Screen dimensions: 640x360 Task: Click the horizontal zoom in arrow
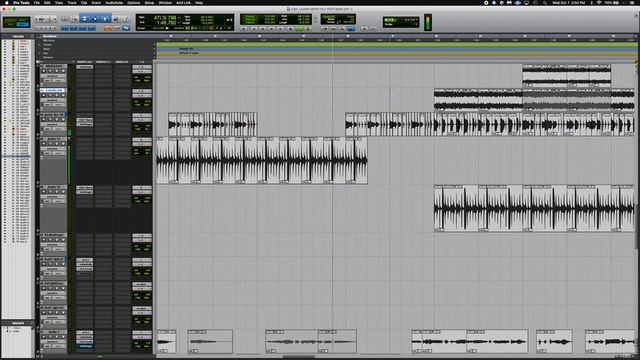55,19
